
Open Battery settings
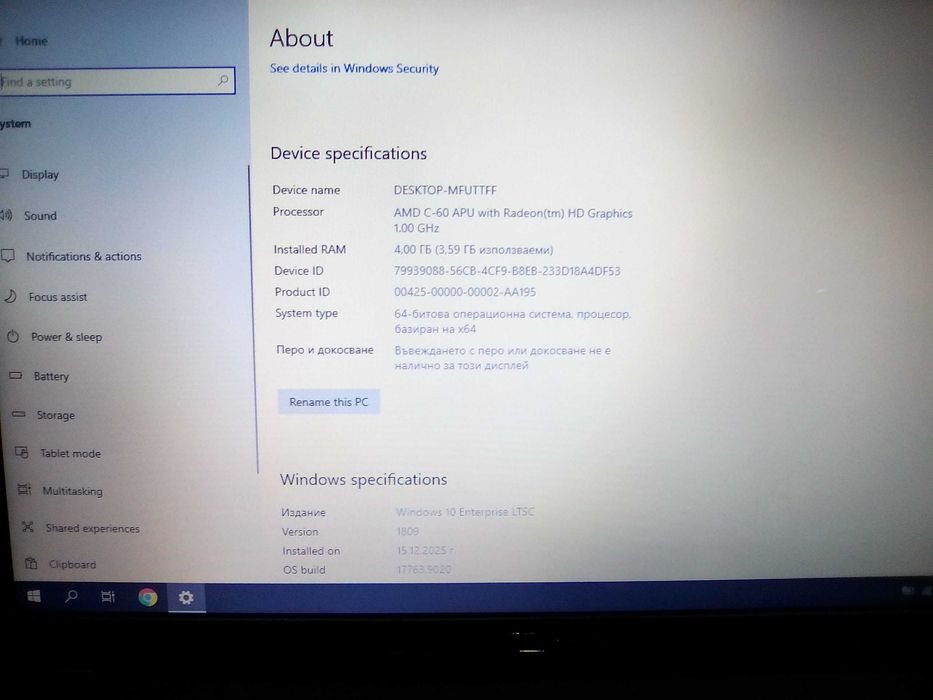click(51, 376)
